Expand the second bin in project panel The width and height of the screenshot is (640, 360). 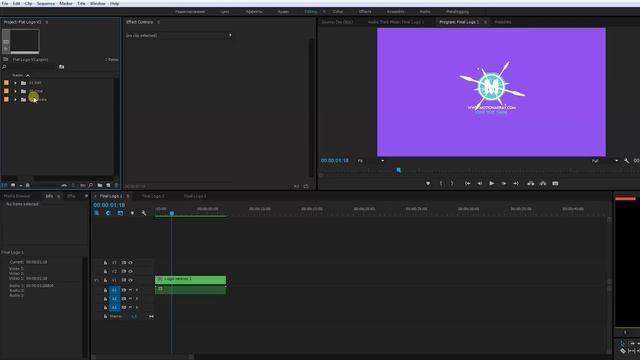click(x=16, y=91)
